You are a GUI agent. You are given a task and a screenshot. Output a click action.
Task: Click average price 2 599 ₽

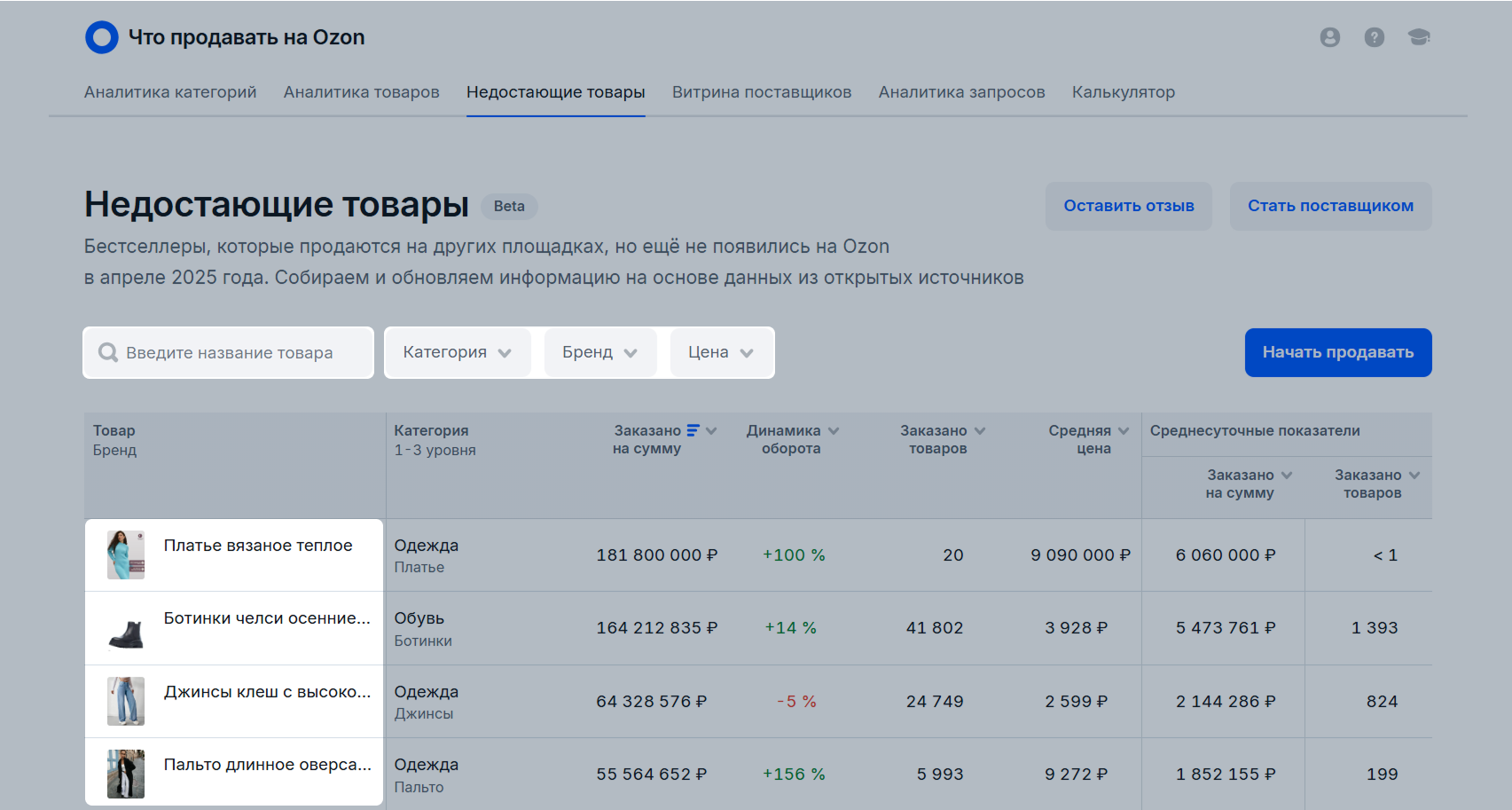pos(1076,702)
